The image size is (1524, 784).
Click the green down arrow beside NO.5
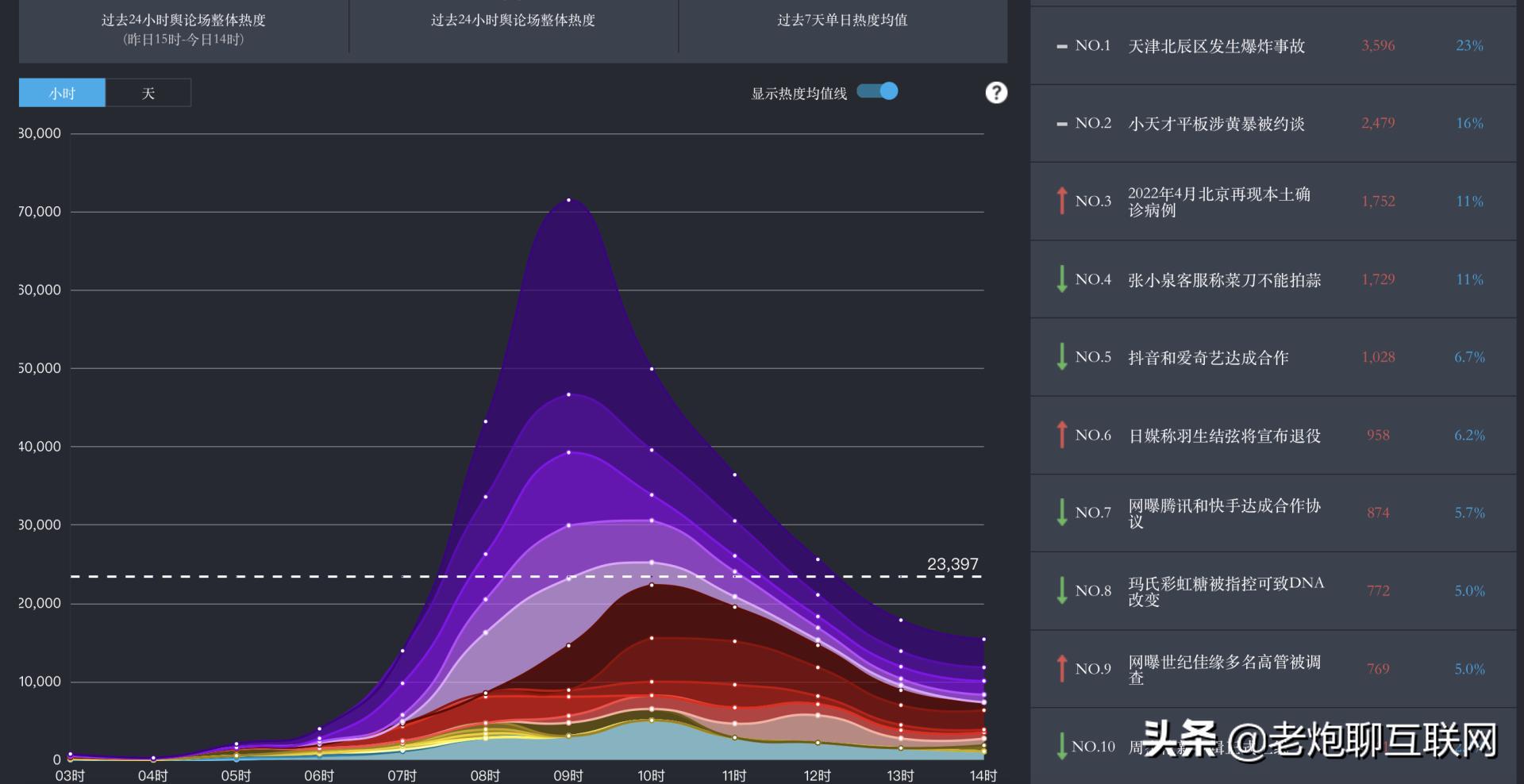[x=1061, y=357]
